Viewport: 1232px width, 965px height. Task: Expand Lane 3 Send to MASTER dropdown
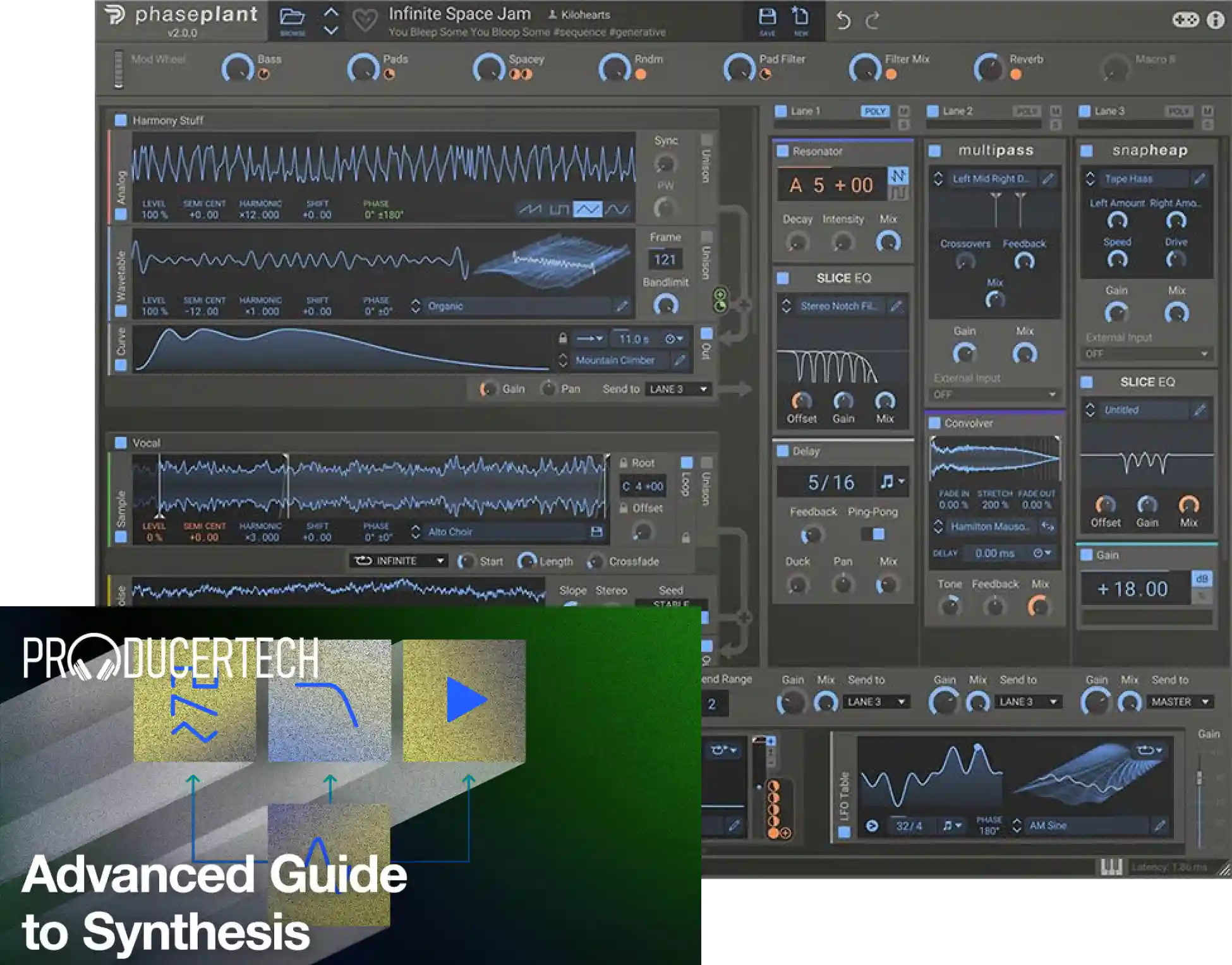[1179, 702]
